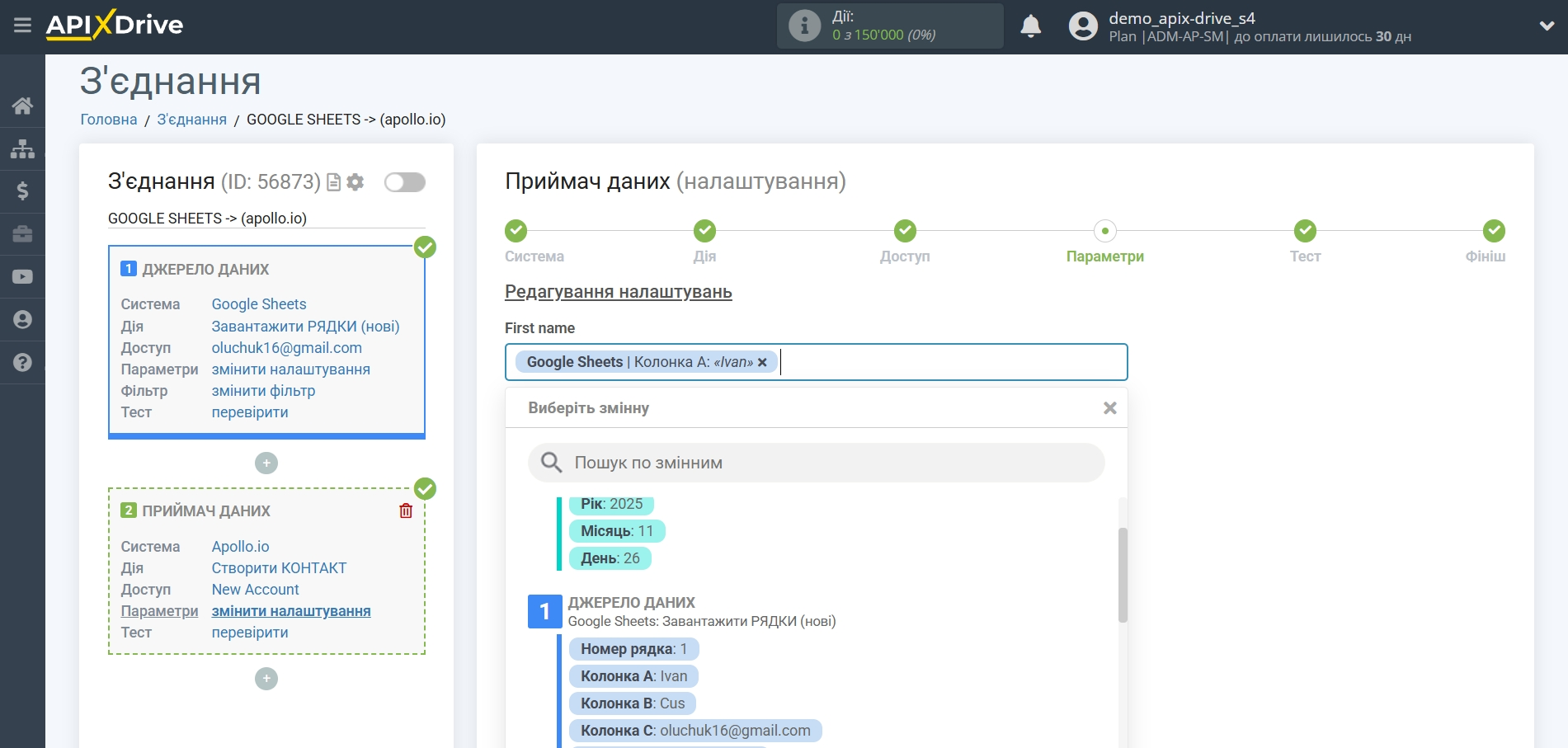
Task: Open the notifications bell
Action: tap(1030, 26)
